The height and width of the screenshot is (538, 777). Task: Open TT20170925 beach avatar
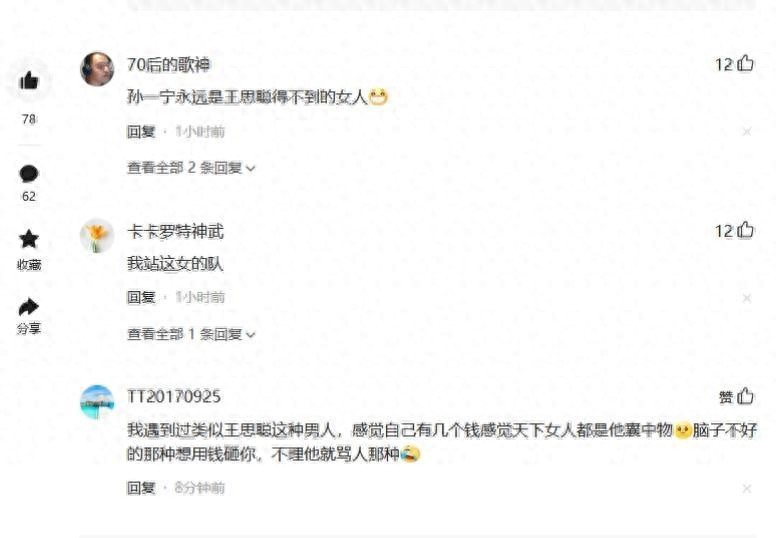point(97,402)
